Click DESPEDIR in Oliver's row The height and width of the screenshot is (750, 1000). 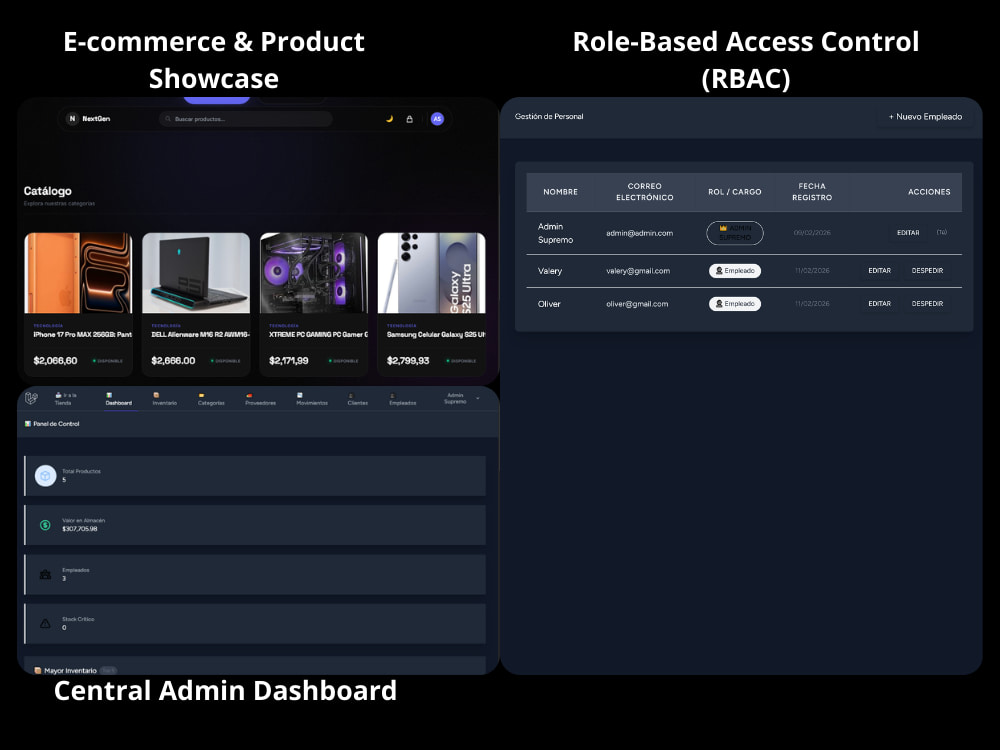[927, 304]
